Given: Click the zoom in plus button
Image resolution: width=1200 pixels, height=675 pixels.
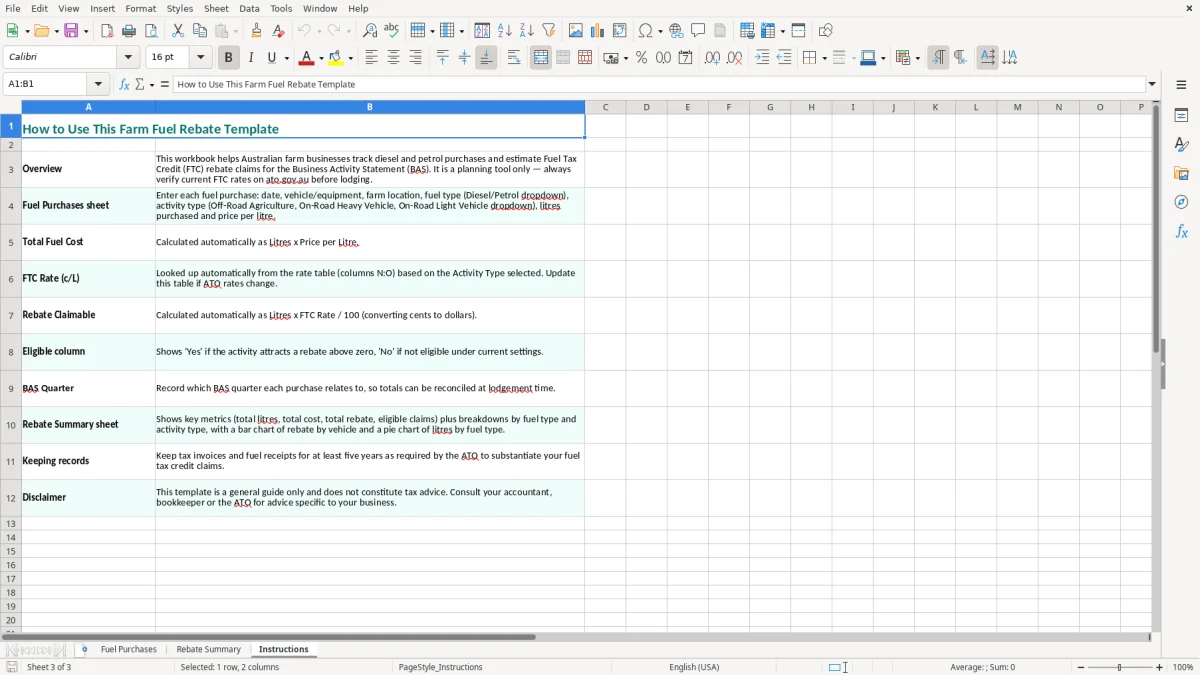Looking at the screenshot, I should 1160,667.
